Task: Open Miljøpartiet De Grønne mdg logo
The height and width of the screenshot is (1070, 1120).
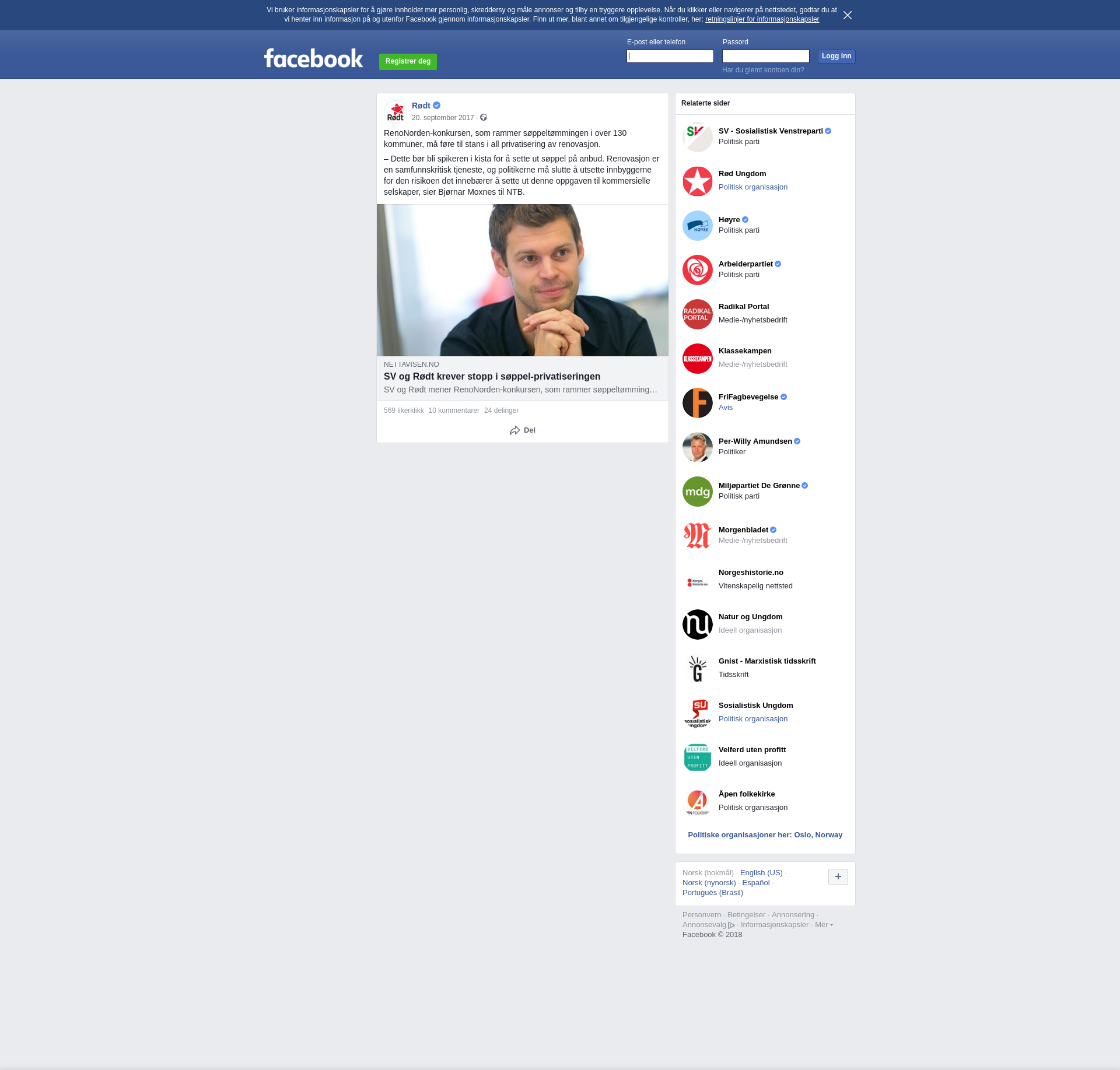Action: [x=698, y=492]
